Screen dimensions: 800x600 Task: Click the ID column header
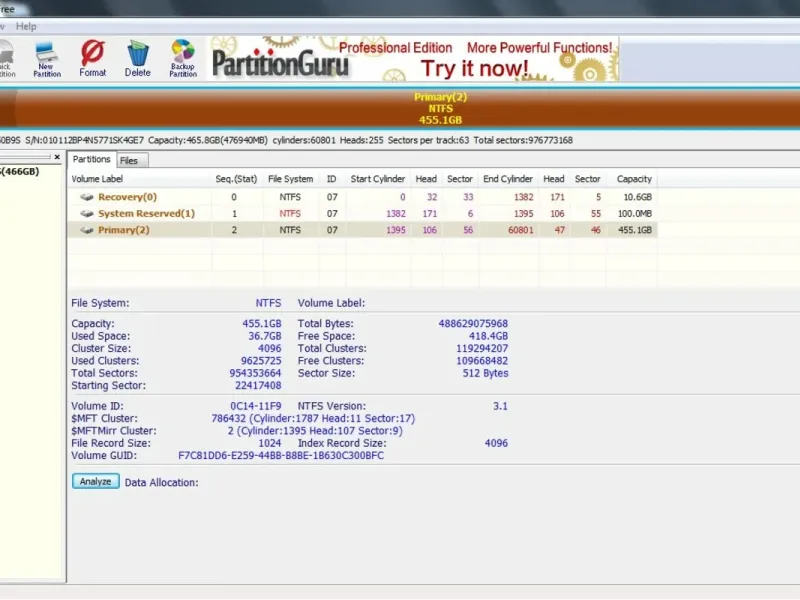[332, 179]
